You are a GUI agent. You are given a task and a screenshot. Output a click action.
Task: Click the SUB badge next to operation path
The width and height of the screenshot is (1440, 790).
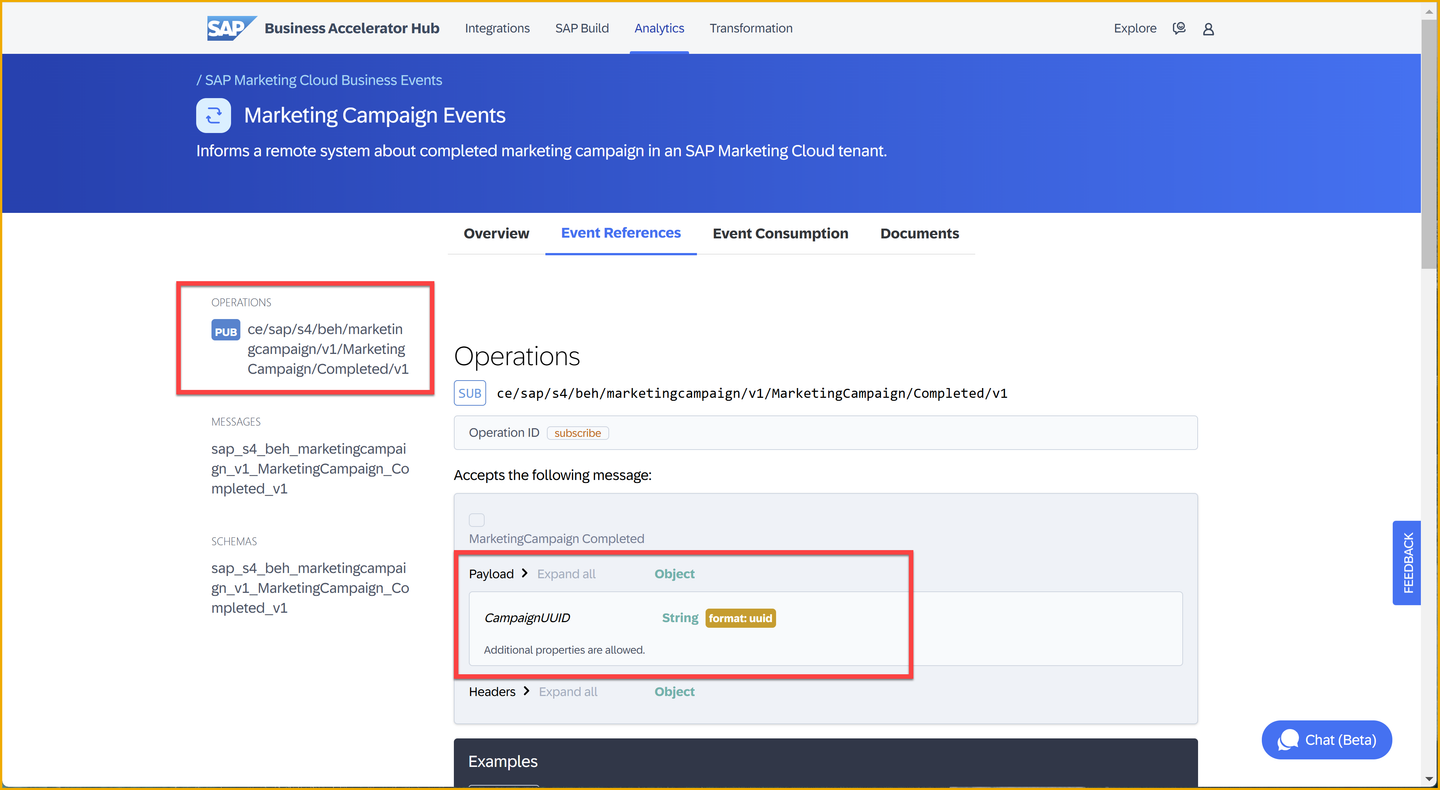(470, 393)
